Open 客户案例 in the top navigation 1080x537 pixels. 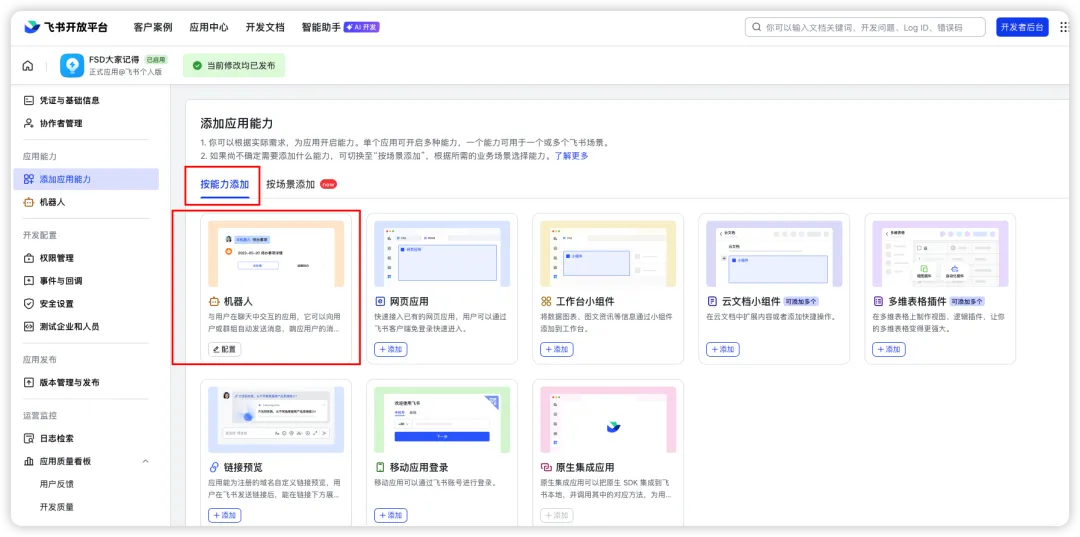pyautogui.click(x=153, y=28)
